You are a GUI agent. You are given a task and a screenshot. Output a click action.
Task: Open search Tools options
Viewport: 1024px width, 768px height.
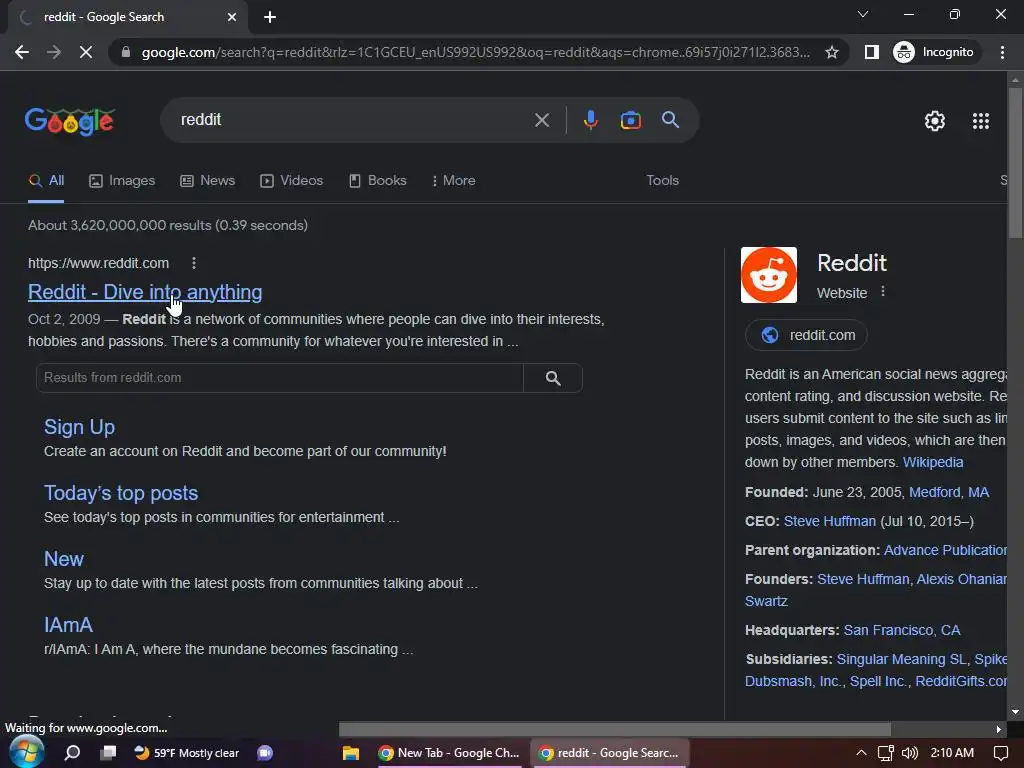[662, 181]
